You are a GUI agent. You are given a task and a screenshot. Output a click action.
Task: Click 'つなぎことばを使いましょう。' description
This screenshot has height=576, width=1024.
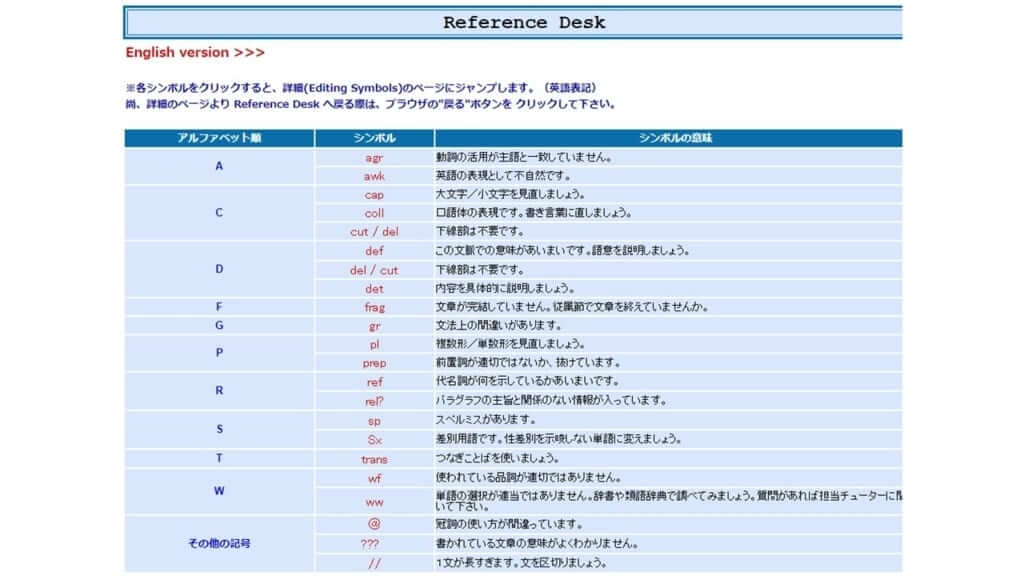tap(498, 458)
